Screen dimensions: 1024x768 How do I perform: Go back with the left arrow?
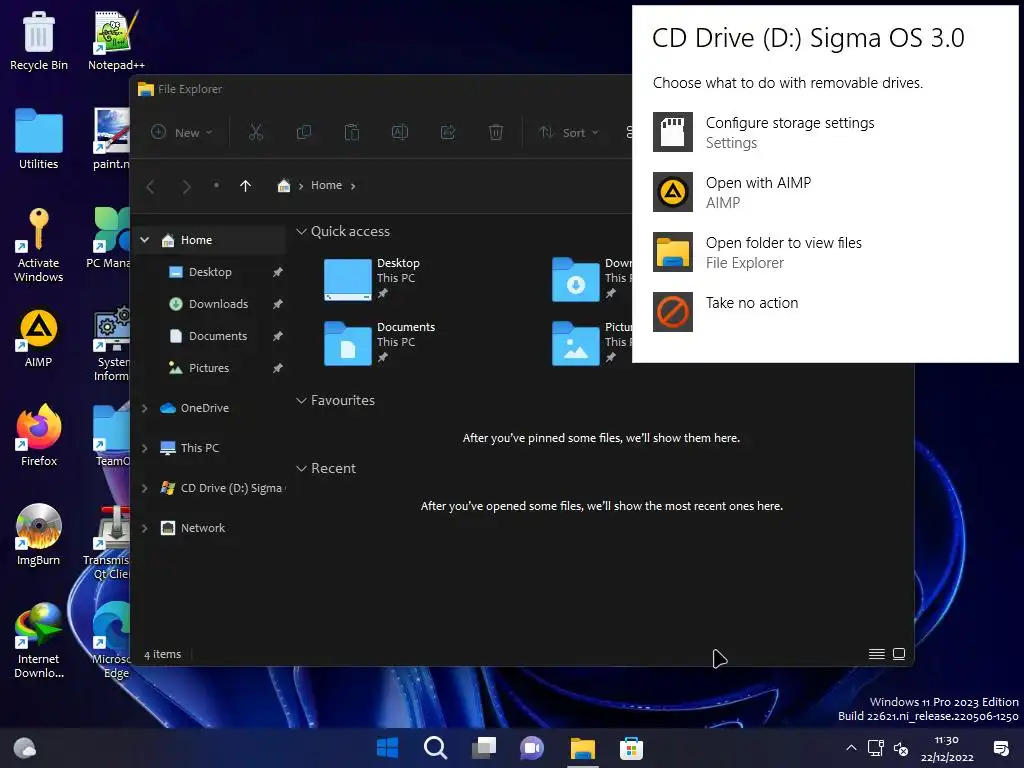pyautogui.click(x=150, y=187)
